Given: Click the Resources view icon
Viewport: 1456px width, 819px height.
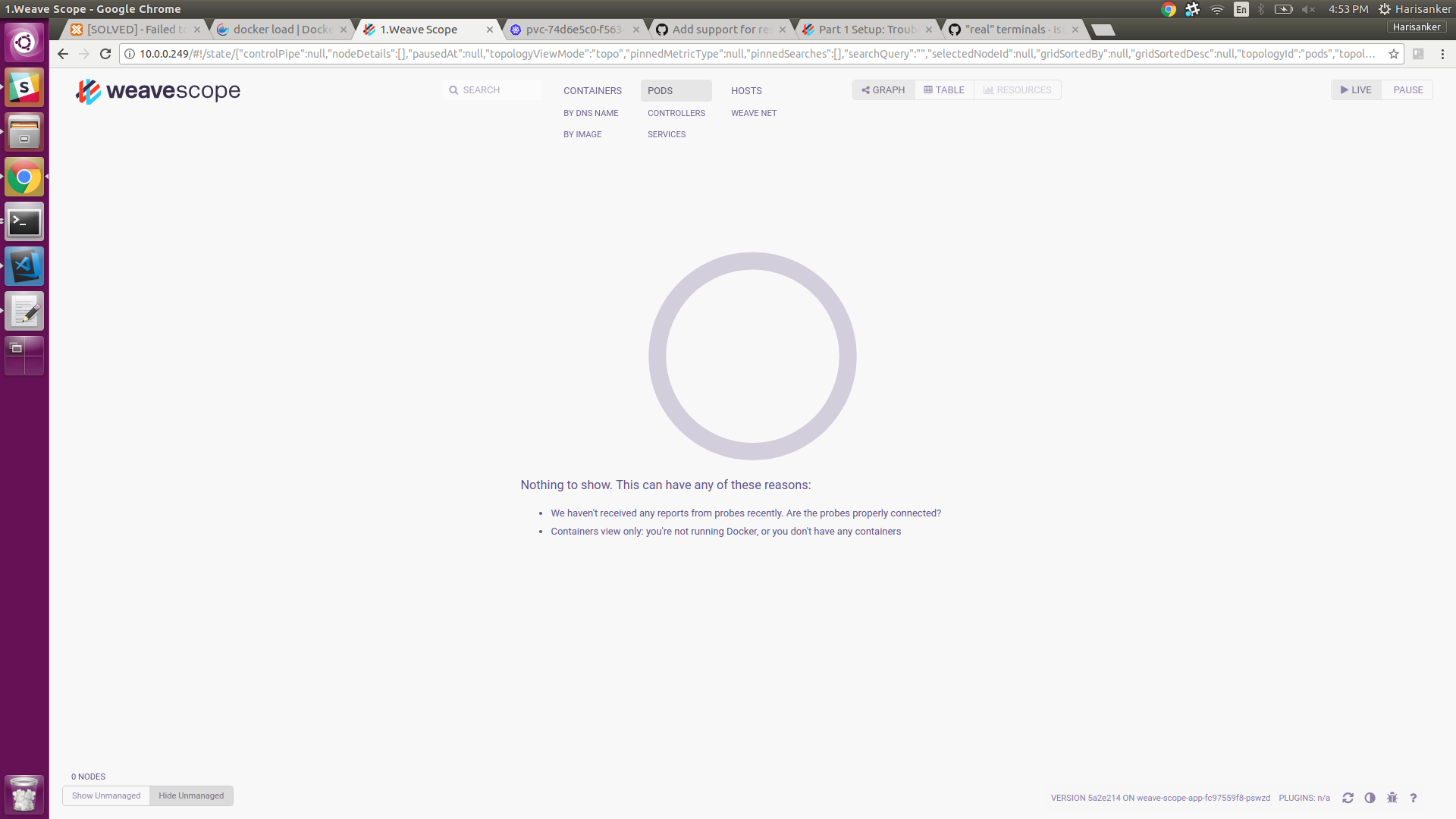Looking at the screenshot, I should [x=1017, y=89].
